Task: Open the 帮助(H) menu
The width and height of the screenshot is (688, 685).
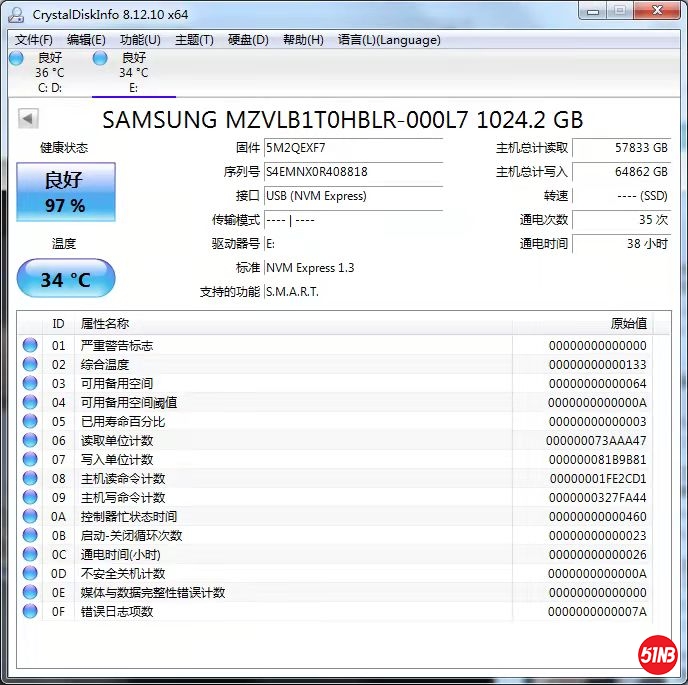Action: (x=303, y=40)
